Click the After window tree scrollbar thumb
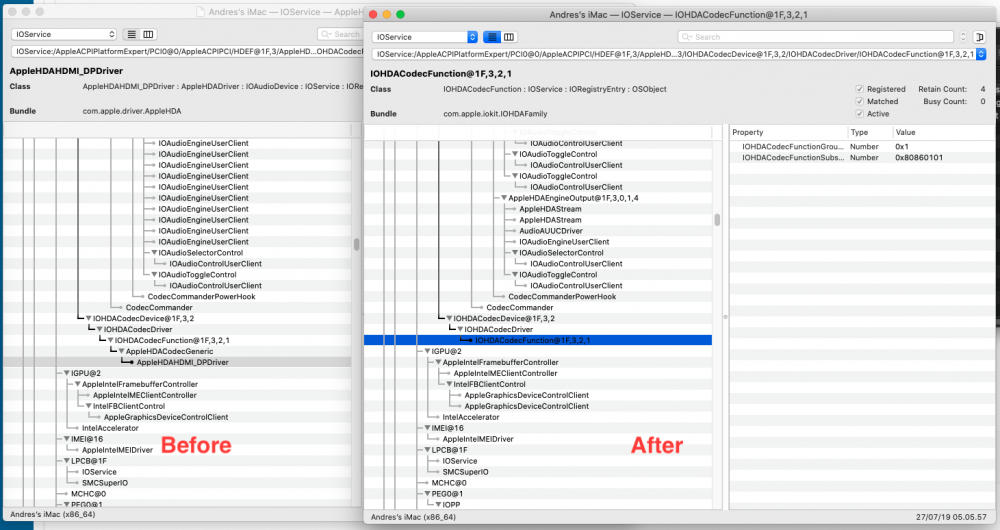 (717, 220)
